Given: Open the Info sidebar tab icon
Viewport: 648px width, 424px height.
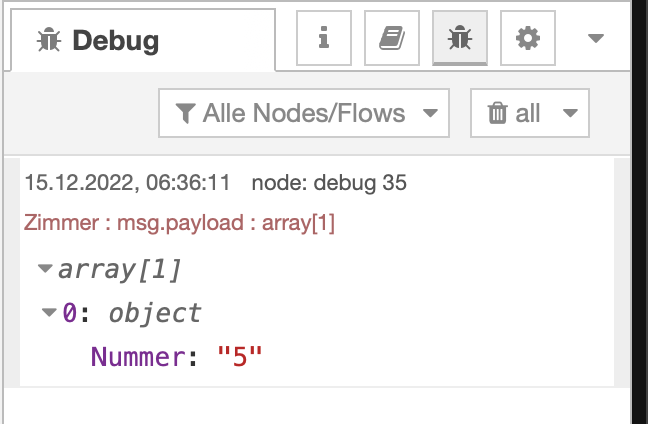Looking at the screenshot, I should click(324, 39).
